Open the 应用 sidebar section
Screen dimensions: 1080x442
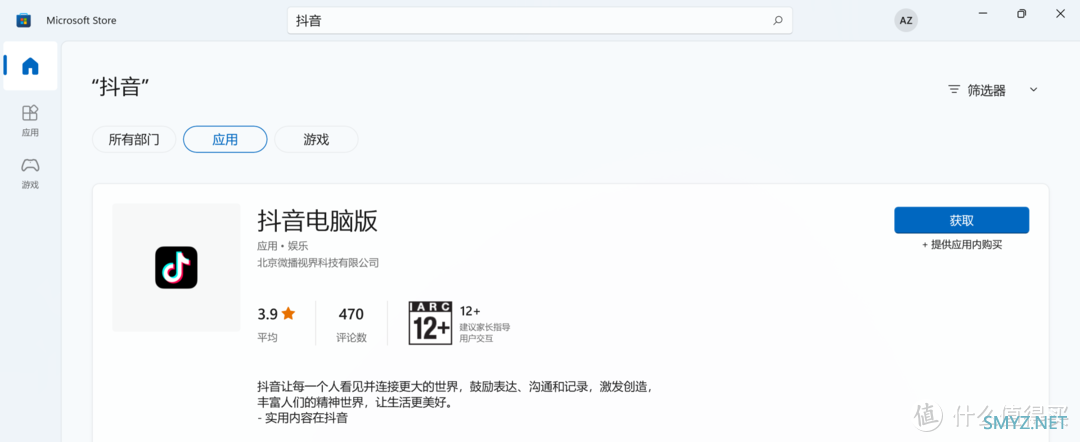(30, 120)
